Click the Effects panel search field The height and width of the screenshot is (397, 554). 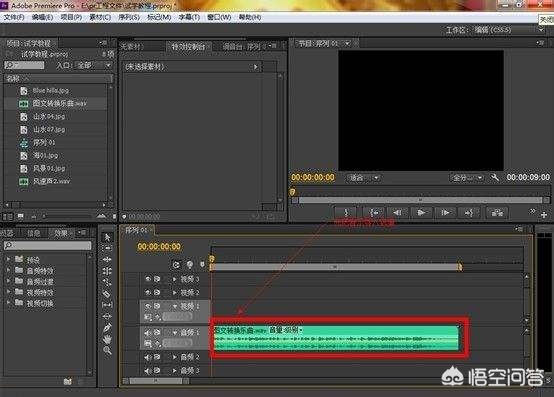(48, 245)
